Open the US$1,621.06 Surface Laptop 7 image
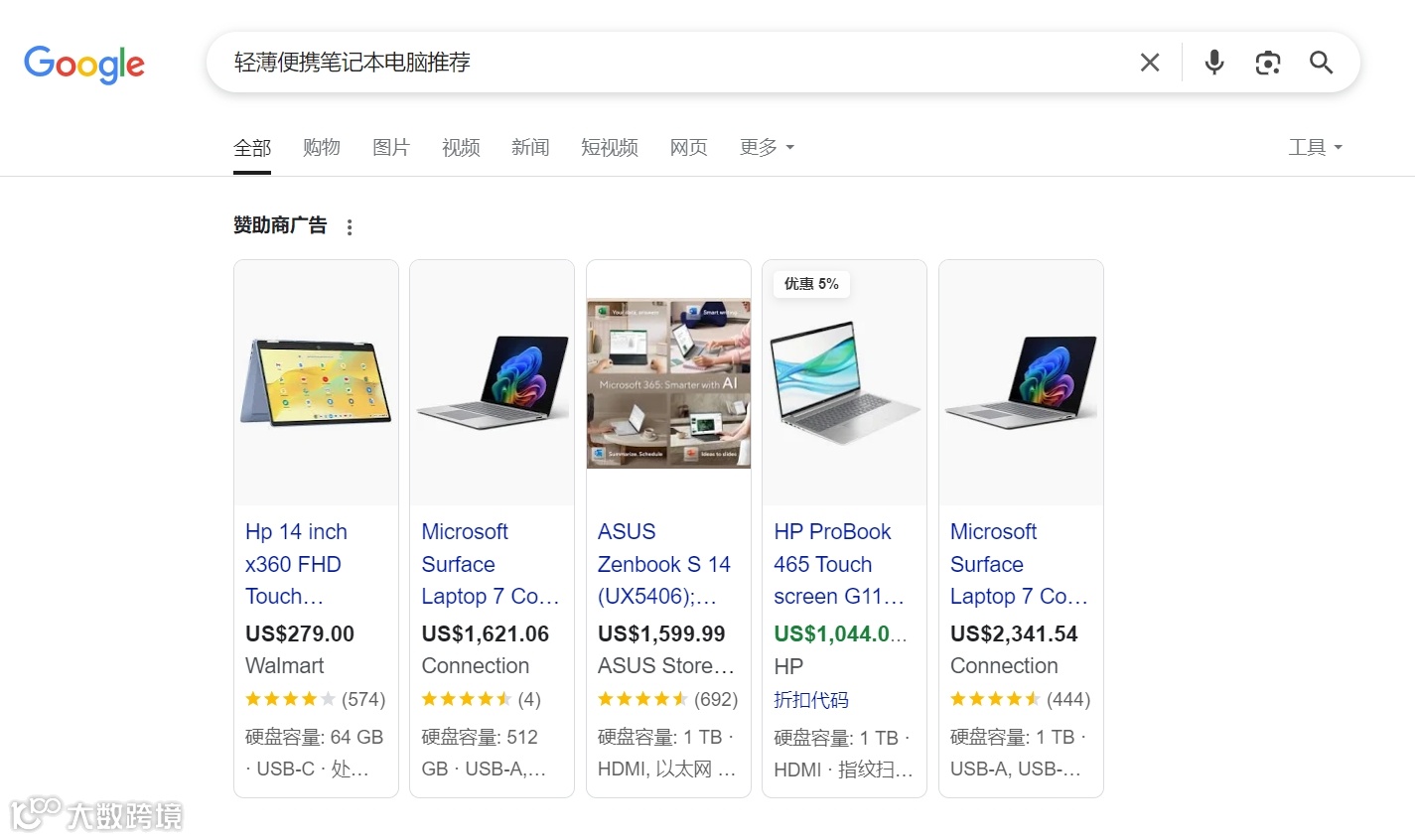Screen dimensions: 1415x840 492,383
